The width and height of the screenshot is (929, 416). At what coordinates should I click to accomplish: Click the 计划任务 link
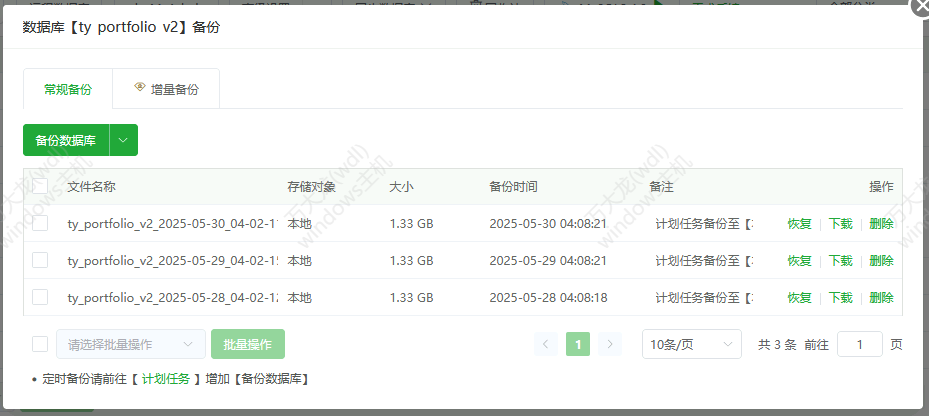[x=165, y=379]
